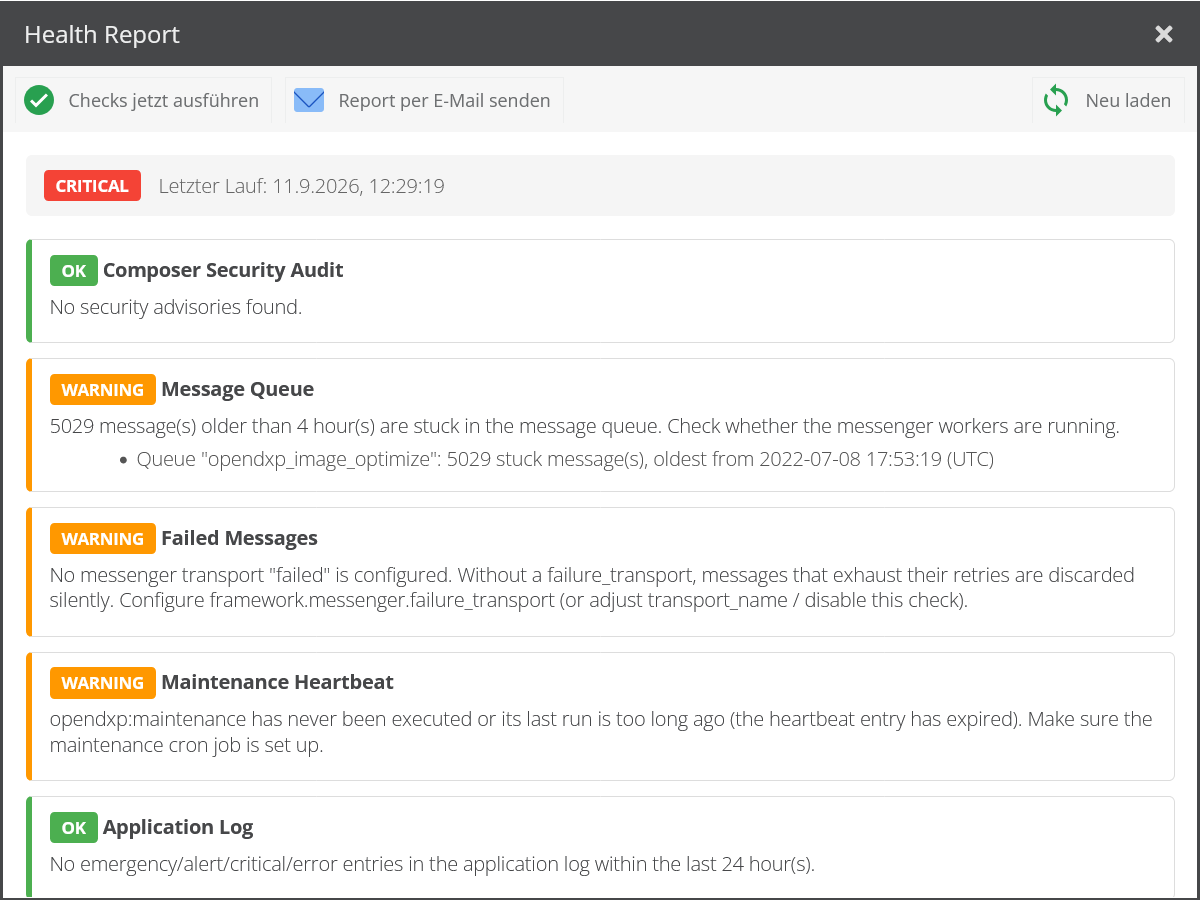The height and width of the screenshot is (900, 1200).
Task: Click the opendxp_image_optimize queue bullet entry
Action: pos(565,460)
